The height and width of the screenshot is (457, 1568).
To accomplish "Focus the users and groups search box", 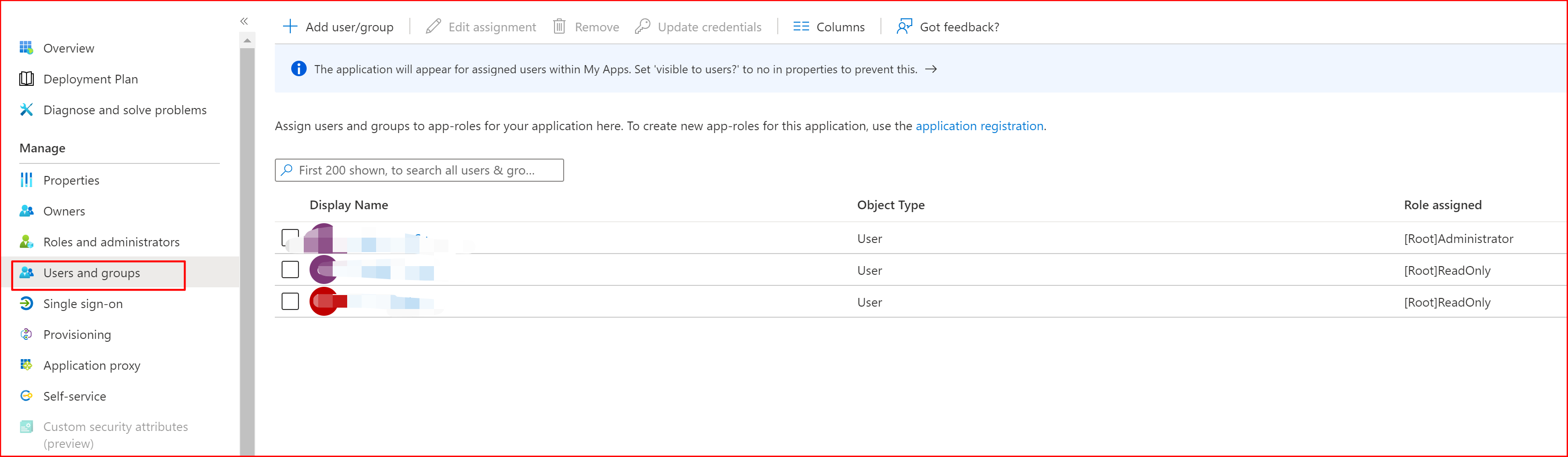I will point(419,170).
